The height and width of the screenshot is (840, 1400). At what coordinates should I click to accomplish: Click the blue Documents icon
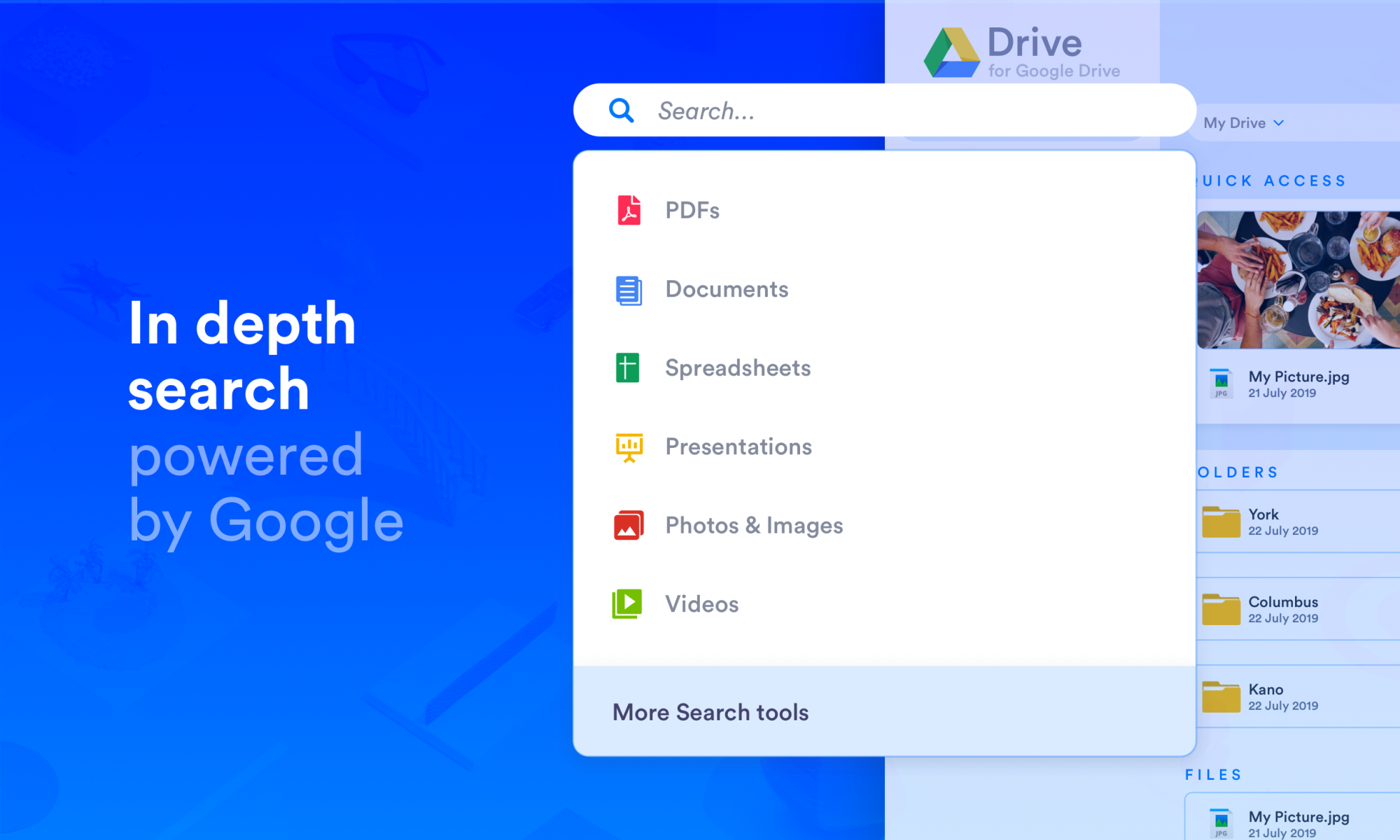[629, 290]
